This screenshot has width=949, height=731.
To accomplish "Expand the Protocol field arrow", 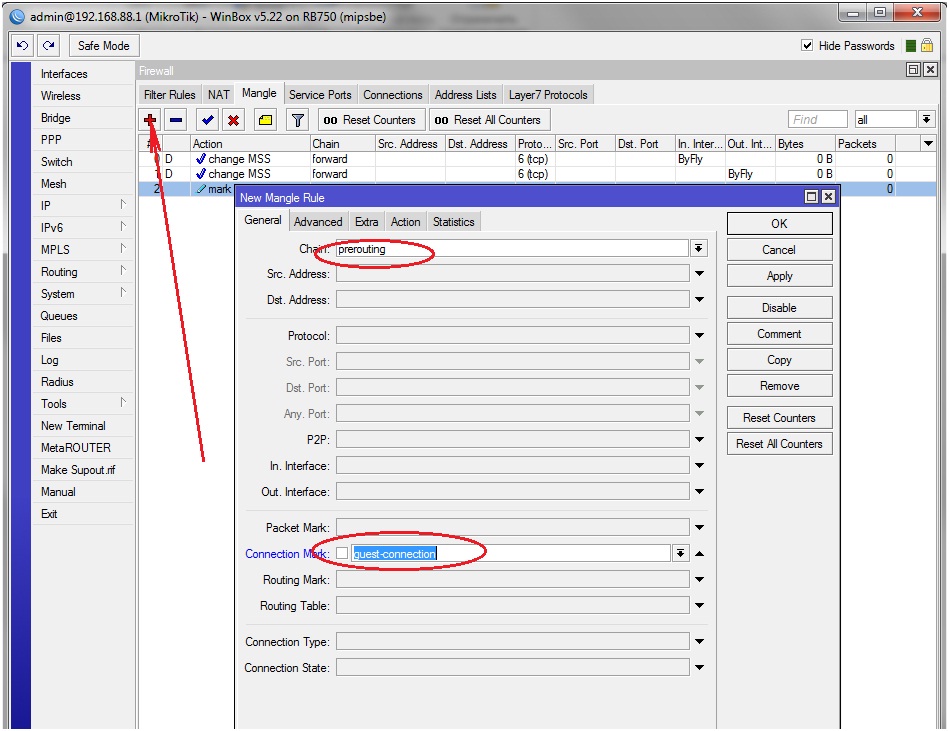I will coord(699,336).
